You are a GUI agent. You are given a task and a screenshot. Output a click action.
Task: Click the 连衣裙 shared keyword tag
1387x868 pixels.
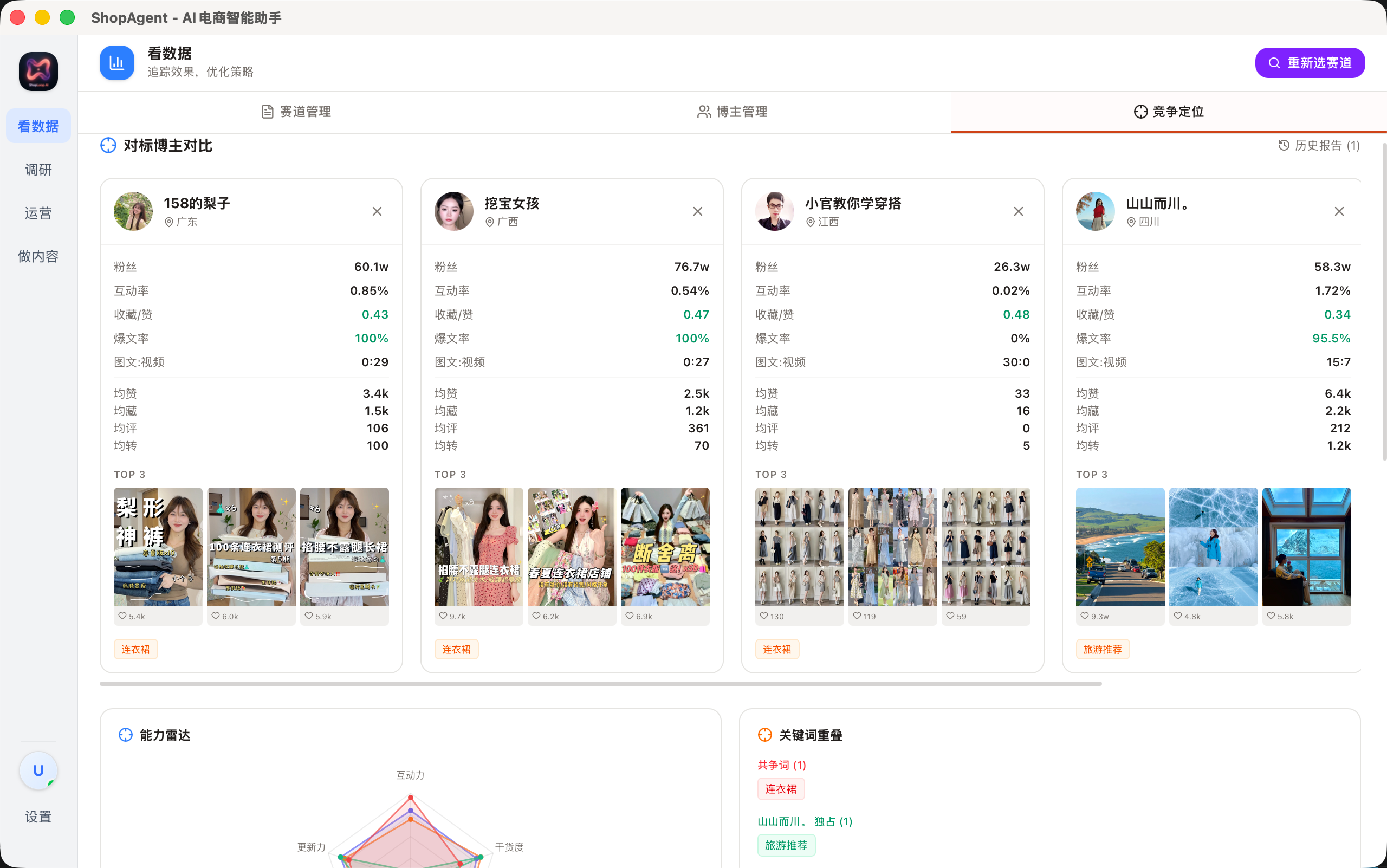pyautogui.click(x=780, y=789)
